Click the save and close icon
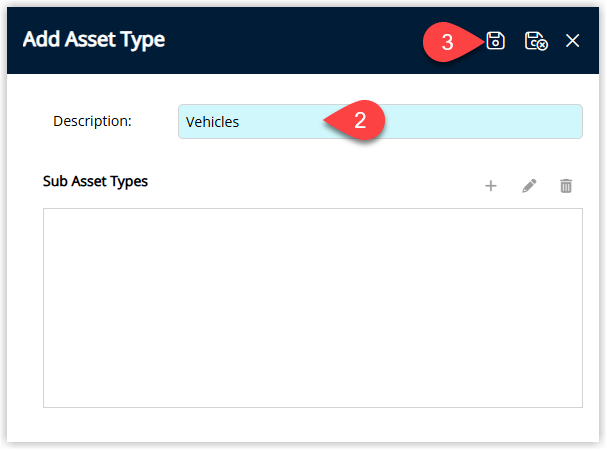 click(536, 41)
